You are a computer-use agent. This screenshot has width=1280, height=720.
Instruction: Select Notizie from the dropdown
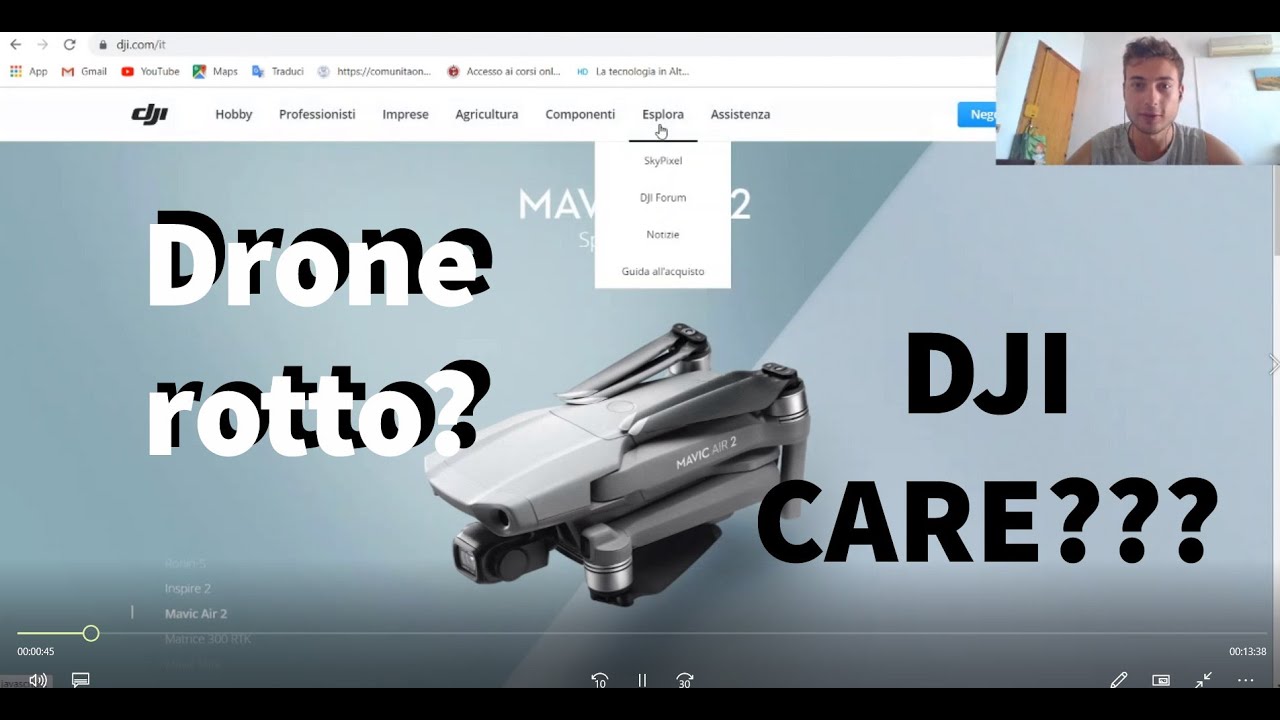pos(663,234)
